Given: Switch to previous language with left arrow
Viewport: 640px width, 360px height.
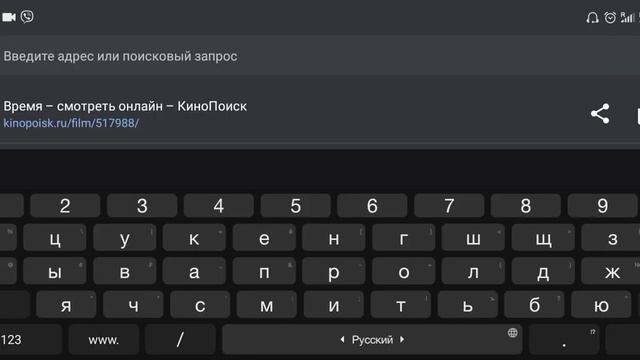Looking at the screenshot, I should coord(342,340).
